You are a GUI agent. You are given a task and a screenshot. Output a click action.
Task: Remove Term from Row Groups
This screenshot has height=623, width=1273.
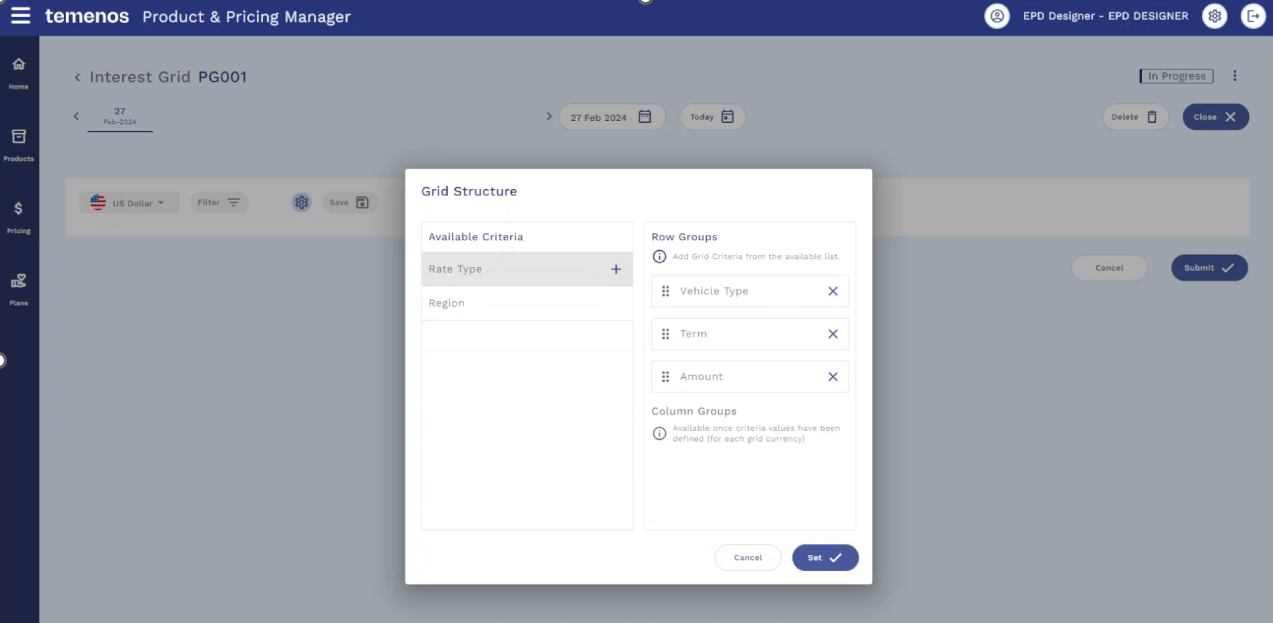point(833,334)
